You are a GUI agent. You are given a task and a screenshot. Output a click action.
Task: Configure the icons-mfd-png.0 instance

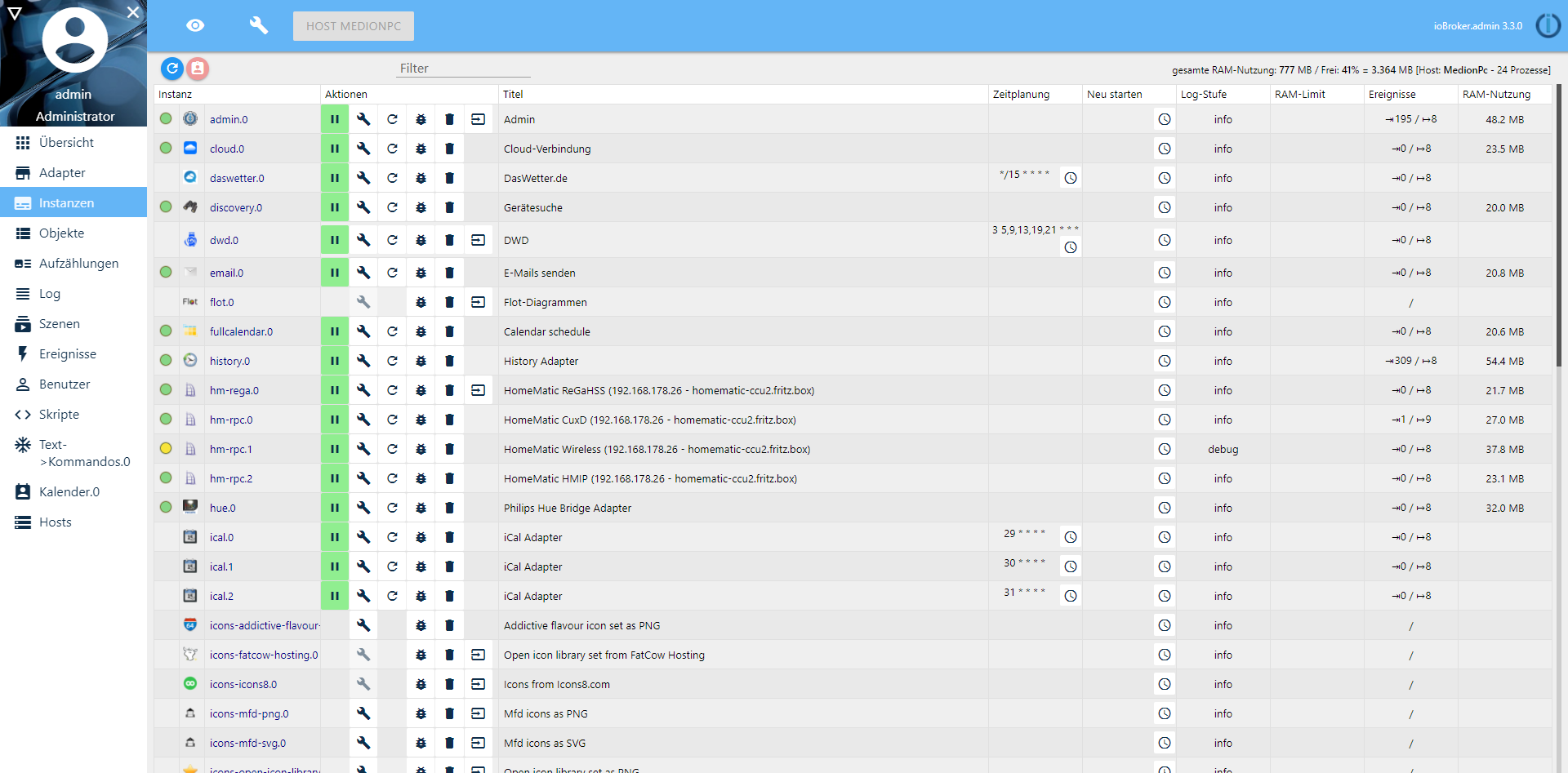(363, 713)
